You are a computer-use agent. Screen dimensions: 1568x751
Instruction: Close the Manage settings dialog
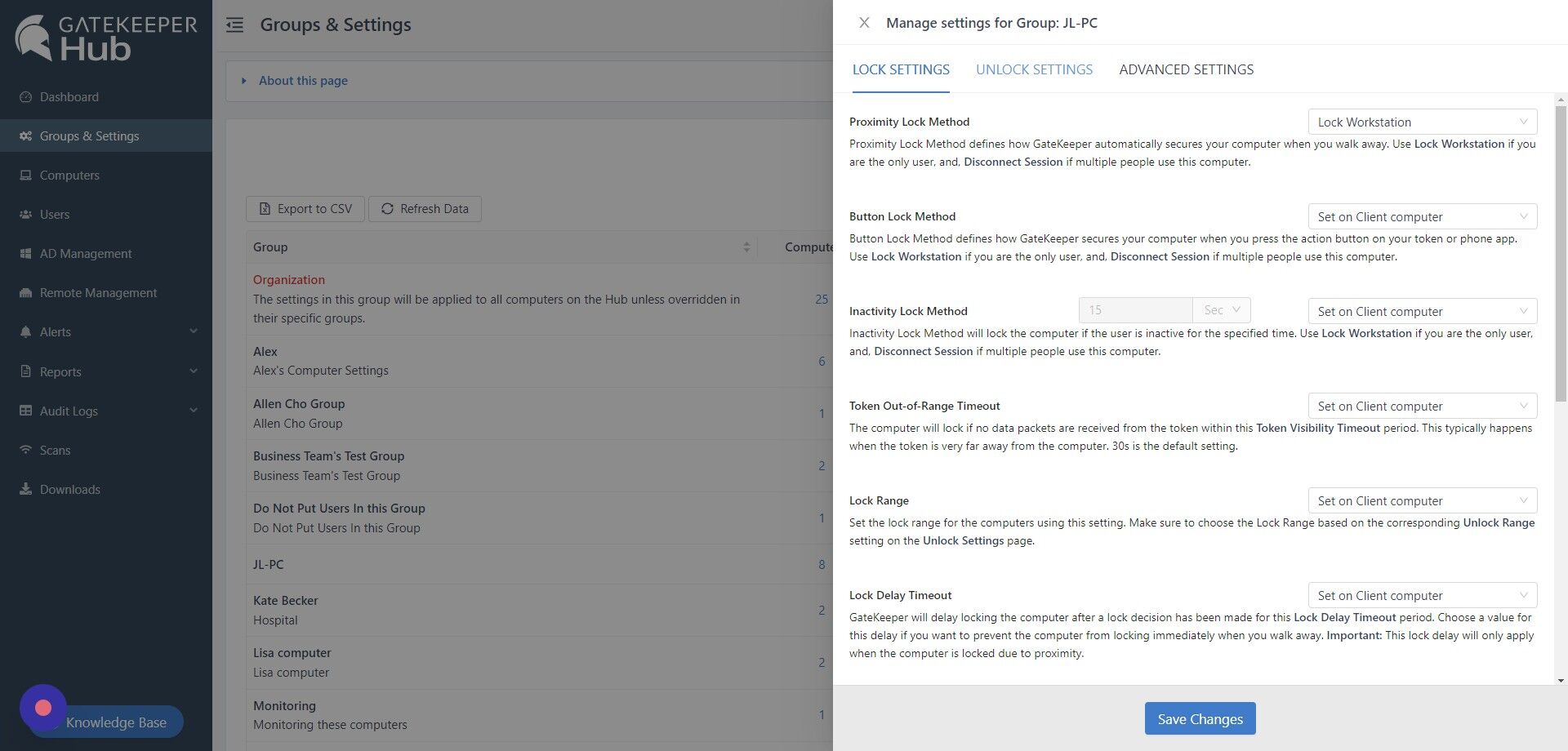(863, 23)
